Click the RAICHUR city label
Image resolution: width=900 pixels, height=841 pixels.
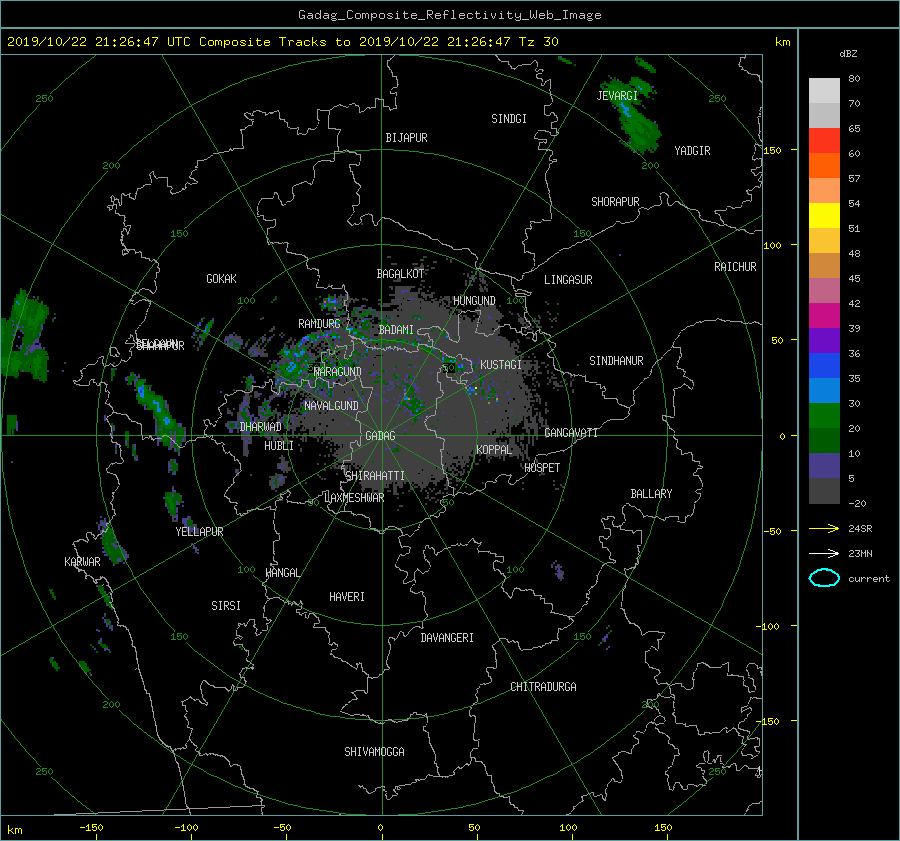[735, 267]
